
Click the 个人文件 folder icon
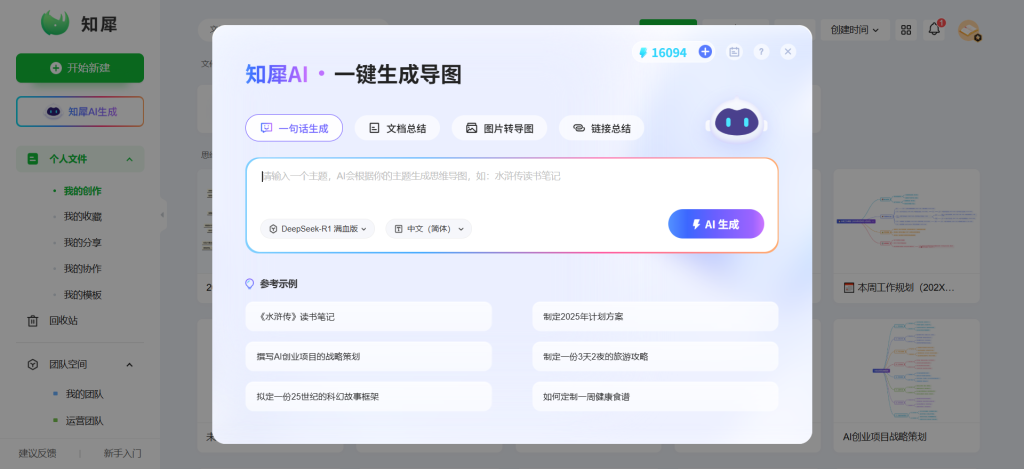pyautogui.click(x=33, y=159)
